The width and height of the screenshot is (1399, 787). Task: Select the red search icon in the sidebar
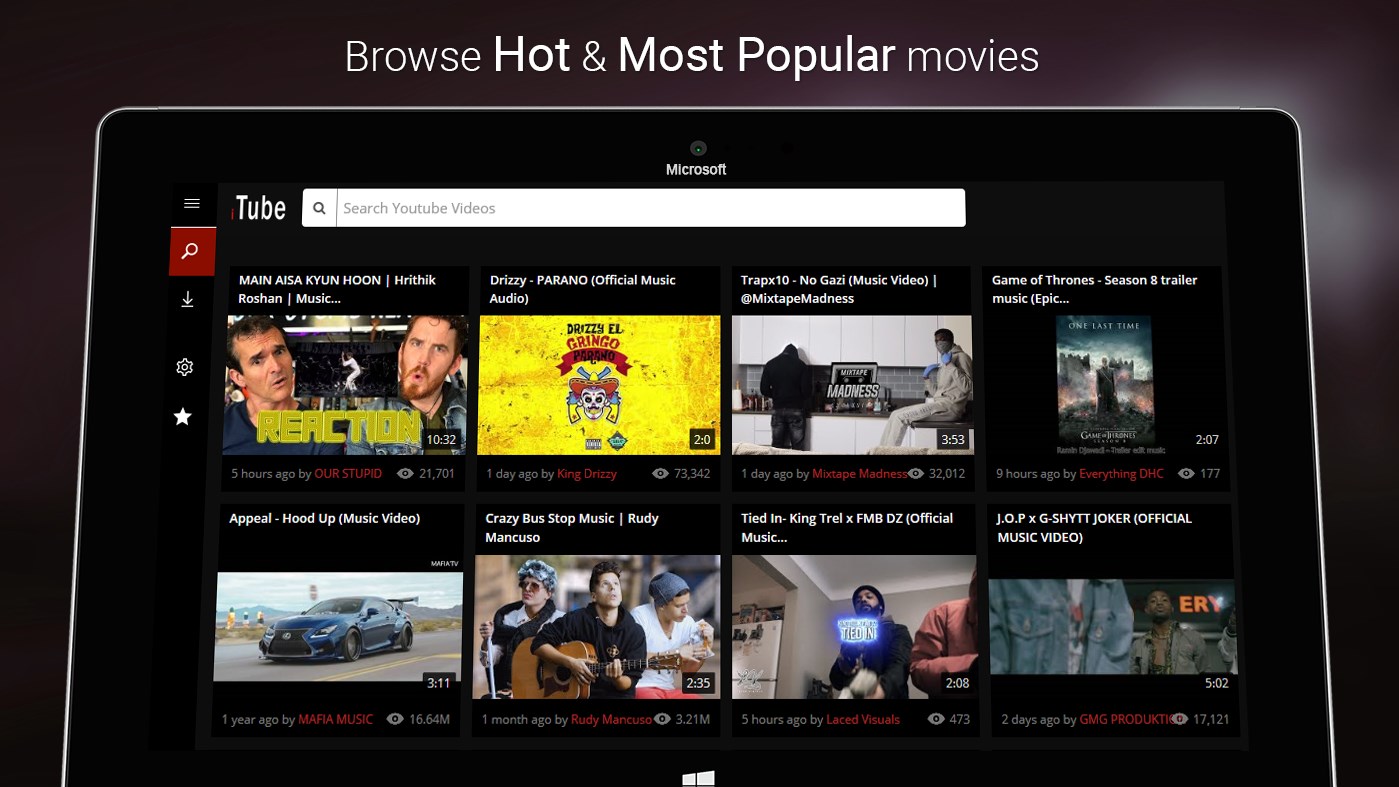coord(192,251)
